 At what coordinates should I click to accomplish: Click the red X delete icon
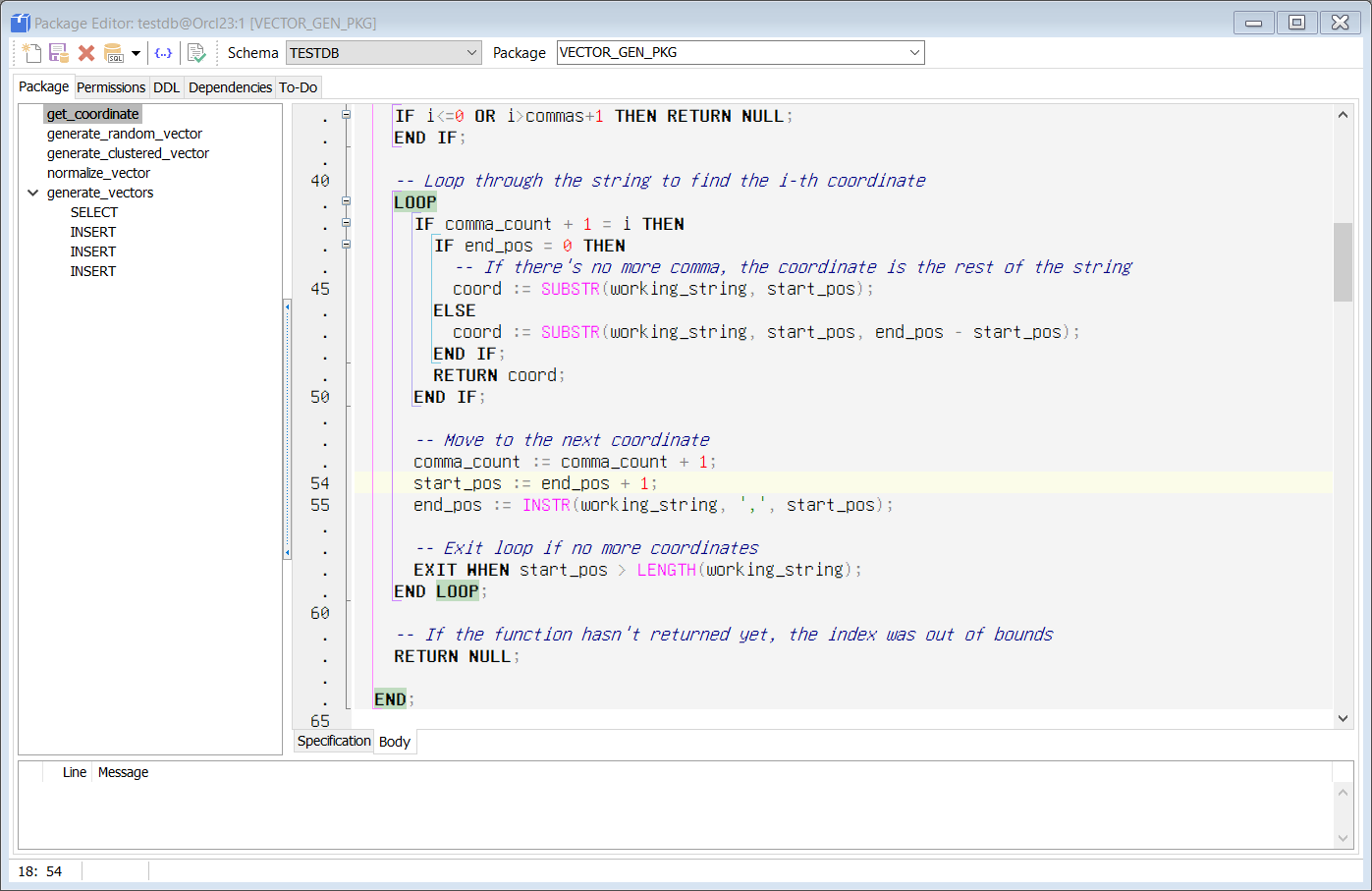pos(86,53)
